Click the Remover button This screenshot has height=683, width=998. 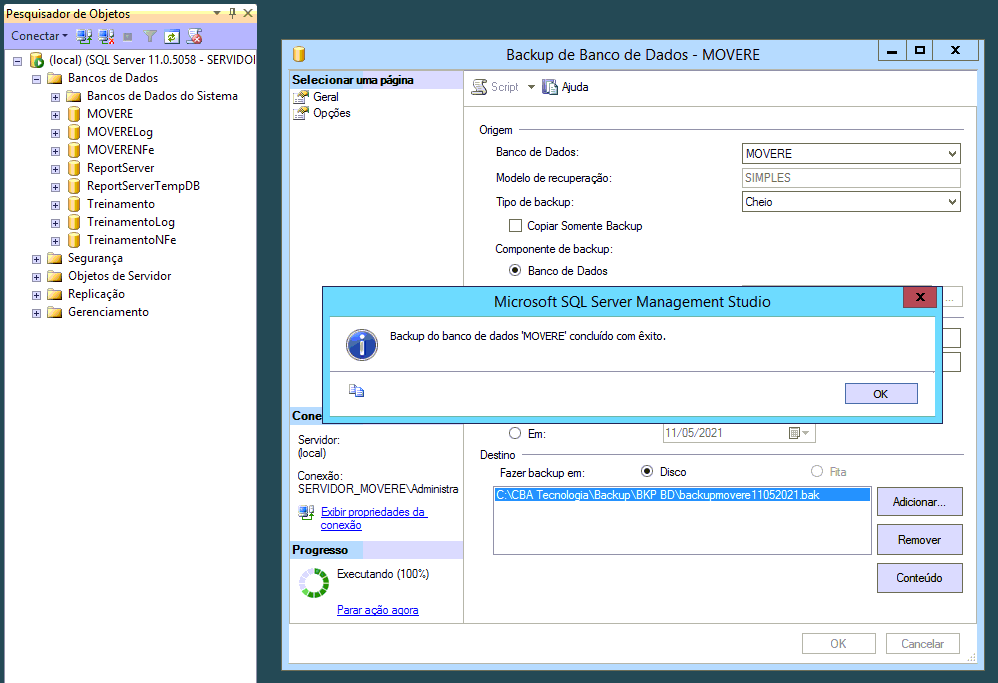coord(919,540)
